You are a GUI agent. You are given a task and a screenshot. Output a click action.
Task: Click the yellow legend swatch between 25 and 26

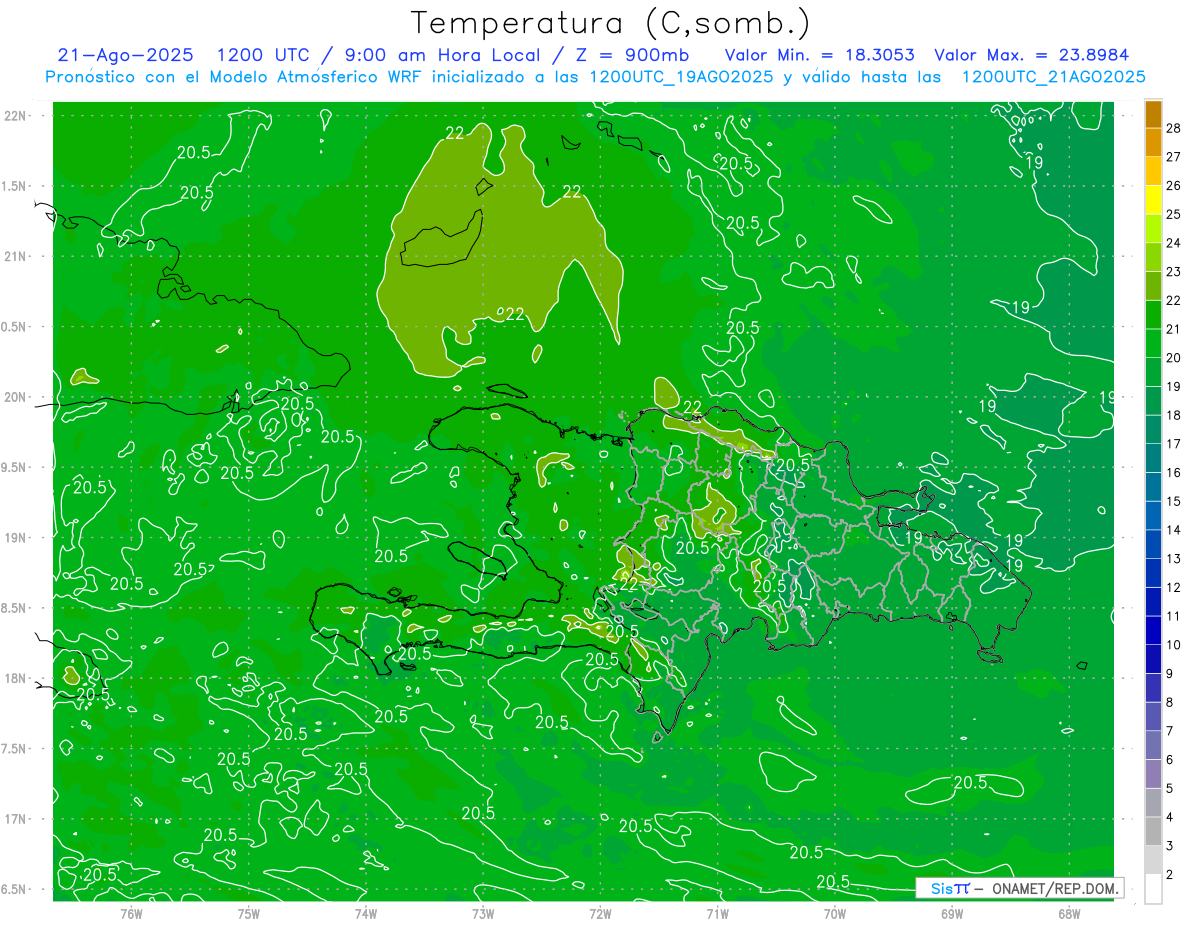[x=1154, y=199]
